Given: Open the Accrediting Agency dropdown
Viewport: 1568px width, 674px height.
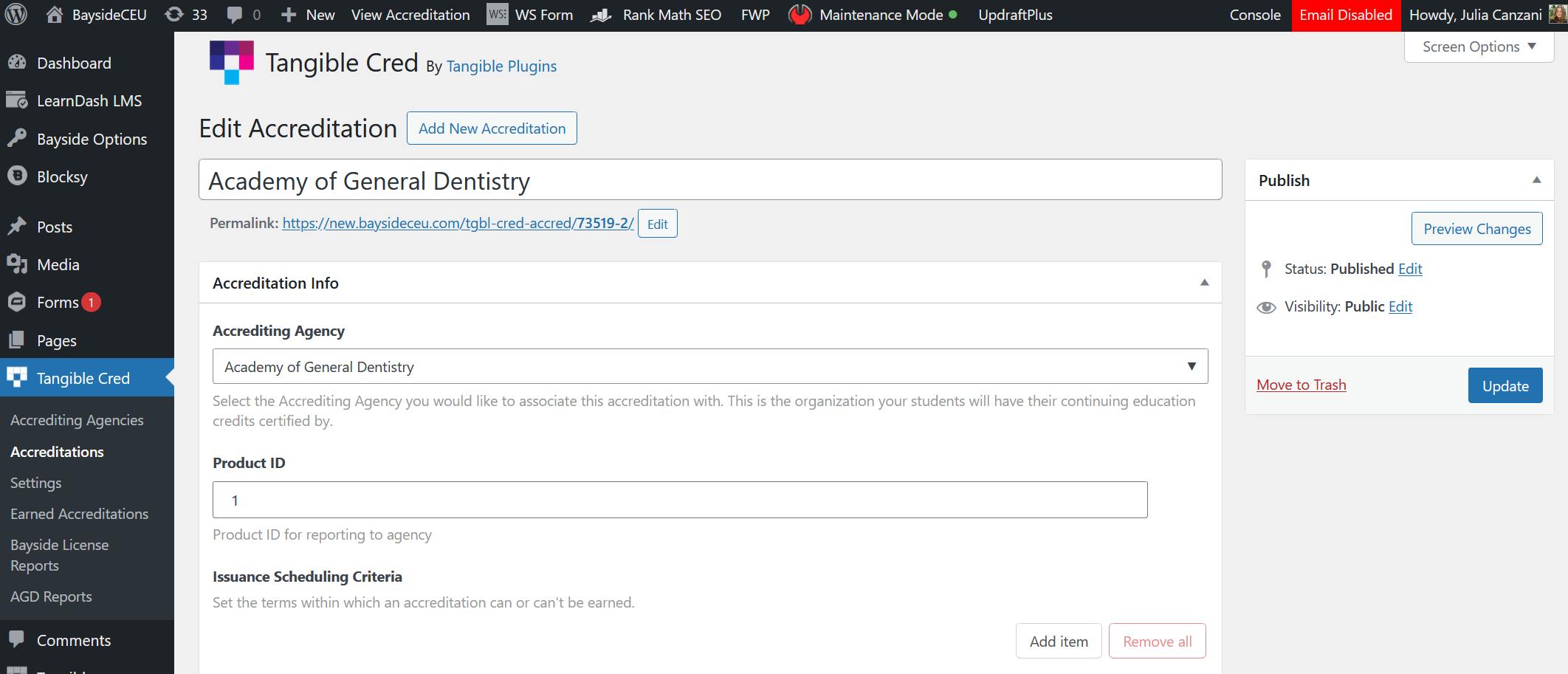Looking at the screenshot, I should [709, 367].
